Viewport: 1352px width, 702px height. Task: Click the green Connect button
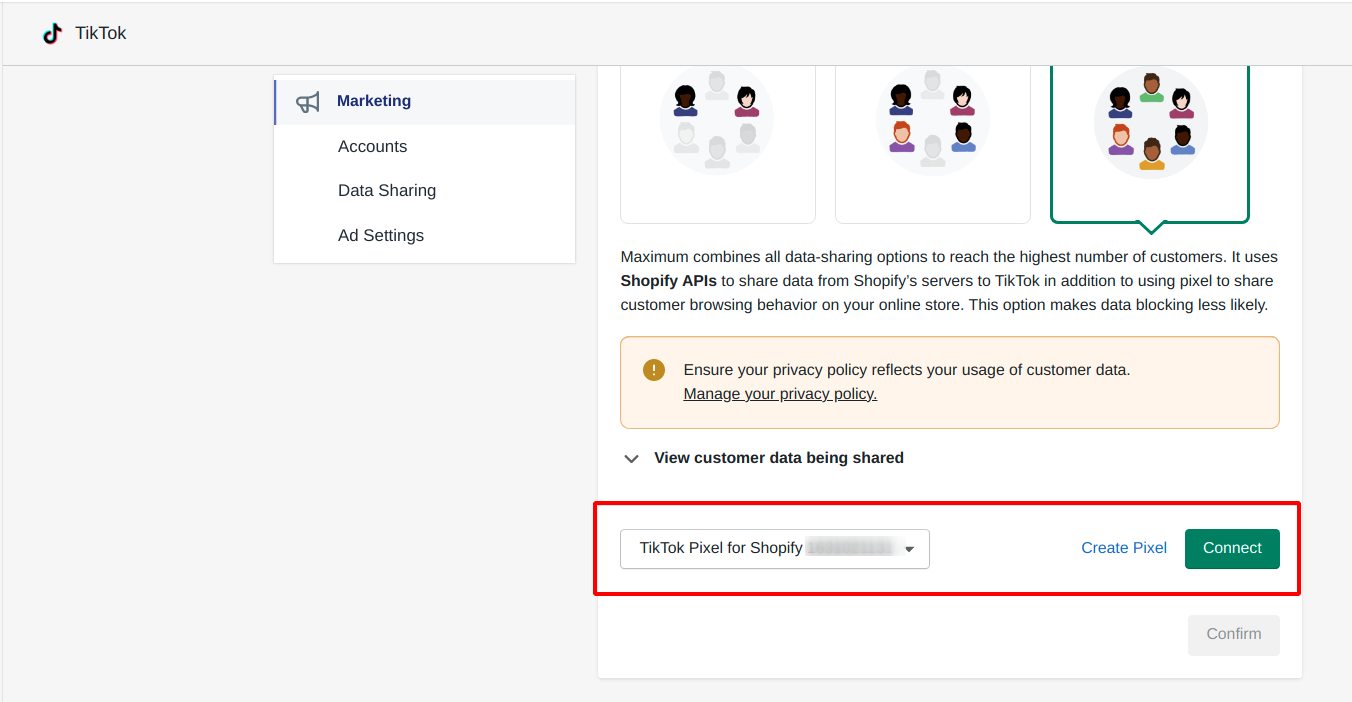1232,549
